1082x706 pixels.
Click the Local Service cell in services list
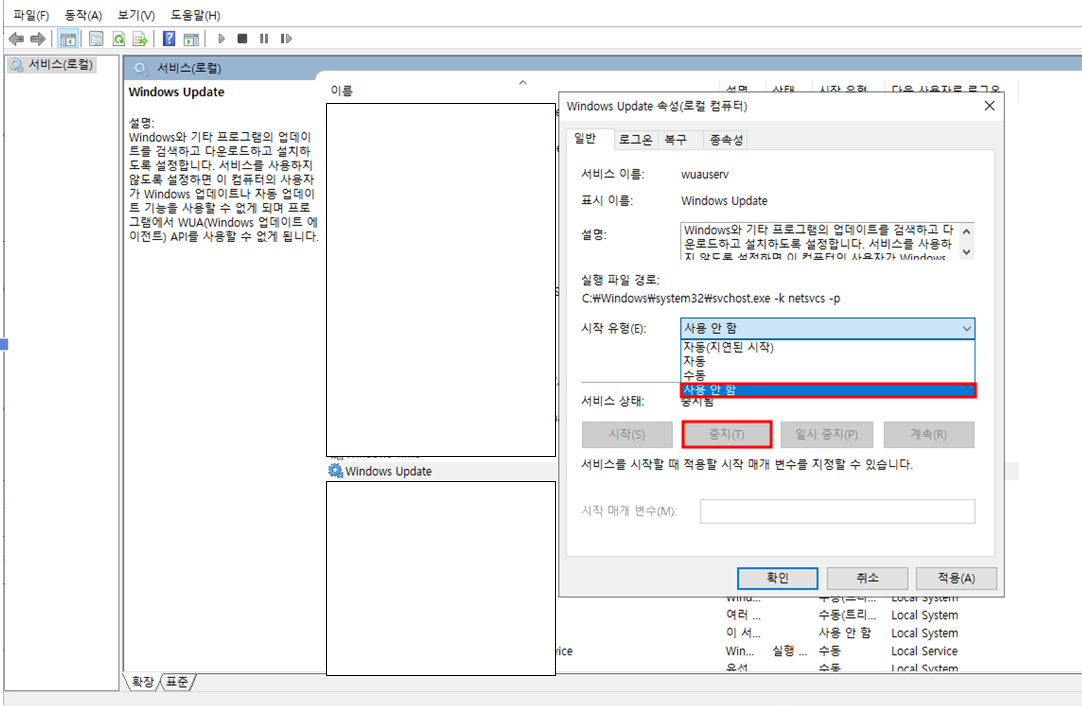(924, 651)
